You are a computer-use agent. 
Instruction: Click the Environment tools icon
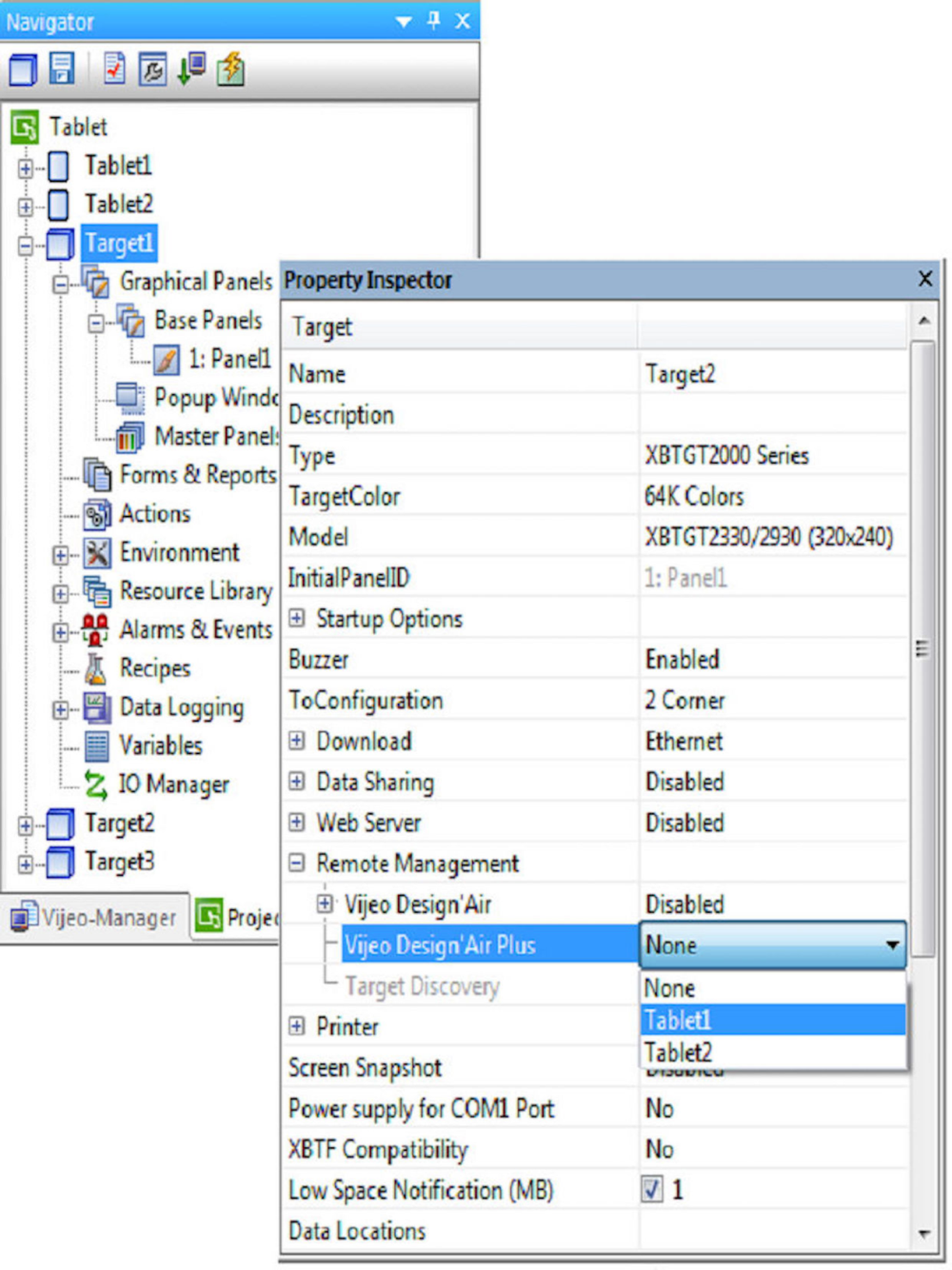96,553
